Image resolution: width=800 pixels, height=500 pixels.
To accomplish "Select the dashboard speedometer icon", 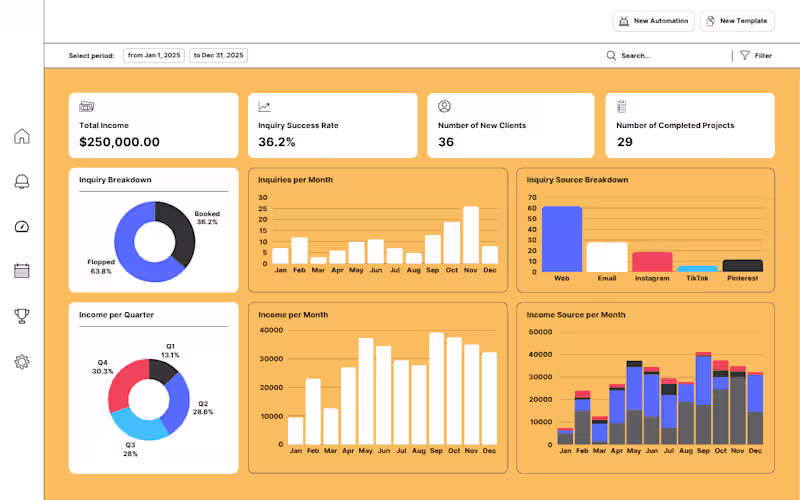I will pyautogui.click(x=21, y=227).
